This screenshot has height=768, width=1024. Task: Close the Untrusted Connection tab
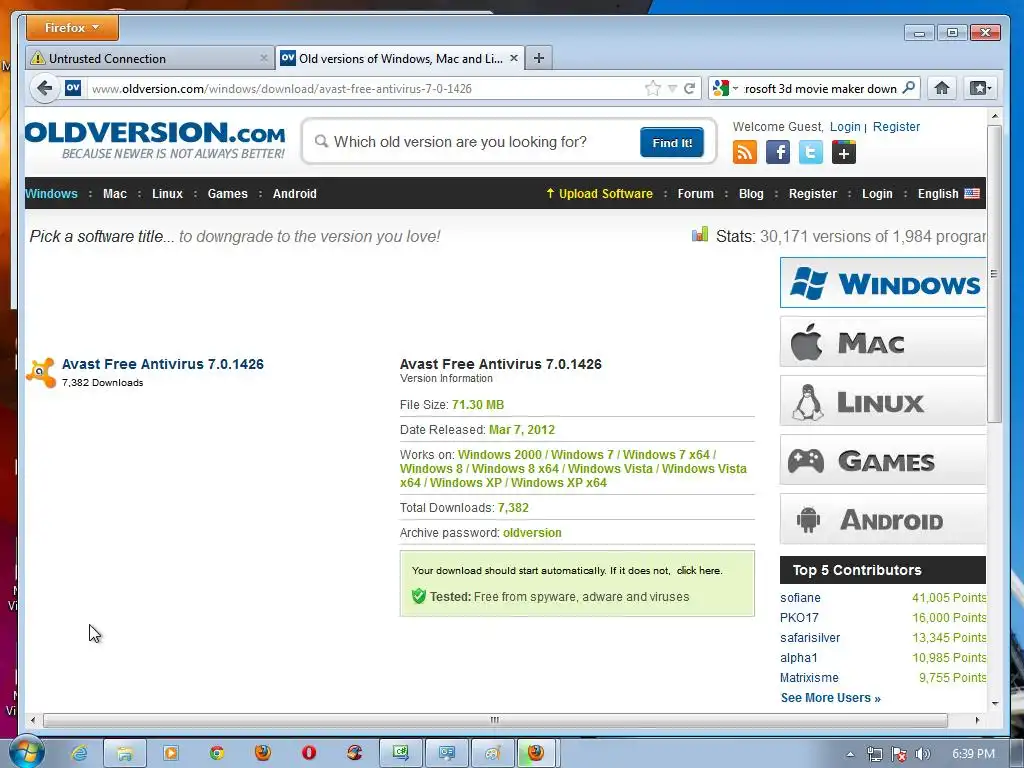(x=263, y=59)
